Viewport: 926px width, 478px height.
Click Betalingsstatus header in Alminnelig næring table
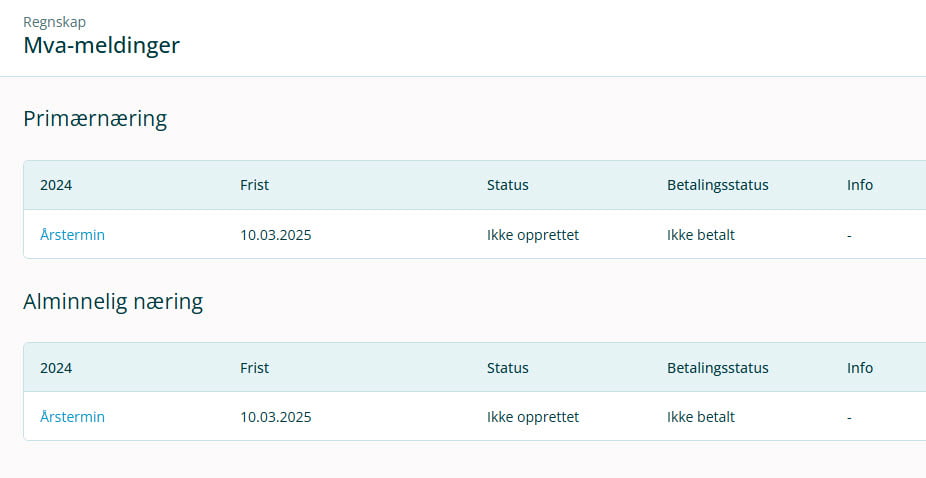pyautogui.click(x=717, y=368)
